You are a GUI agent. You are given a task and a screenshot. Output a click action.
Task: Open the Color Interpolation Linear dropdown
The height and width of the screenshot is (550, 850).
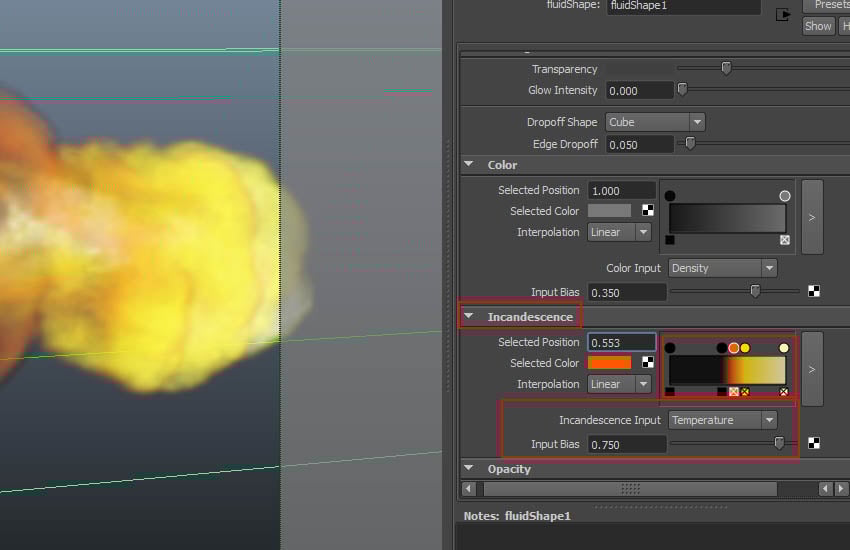619,232
